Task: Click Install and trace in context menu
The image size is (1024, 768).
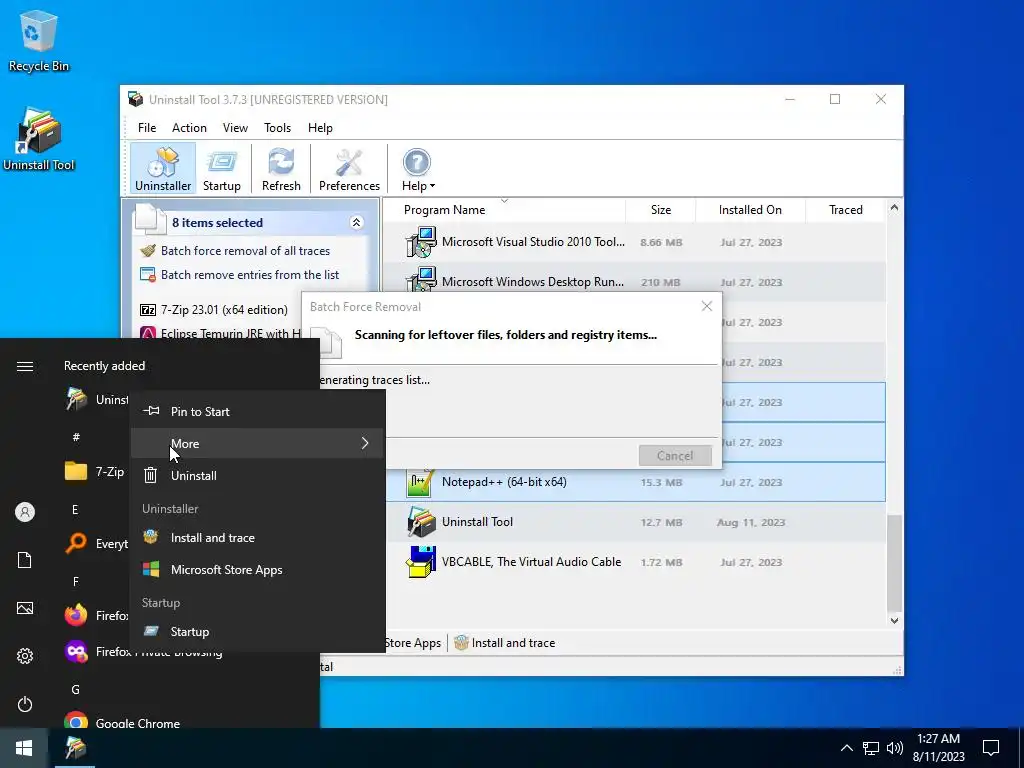Action: (257, 537)
